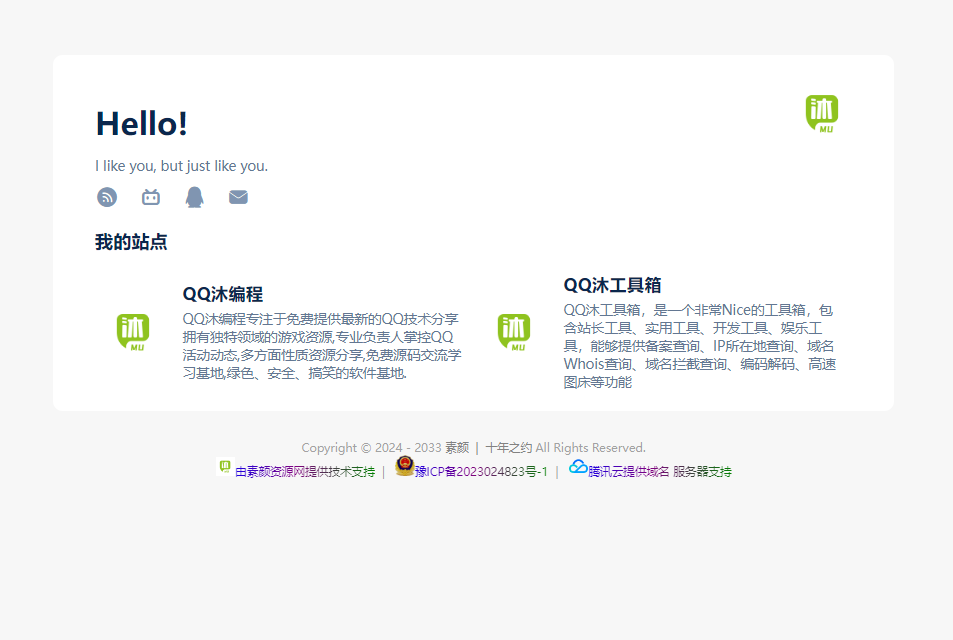Click the QQ沐编程 description paragraph
This screenshot has width=953, height=640.
coord(322,346)
